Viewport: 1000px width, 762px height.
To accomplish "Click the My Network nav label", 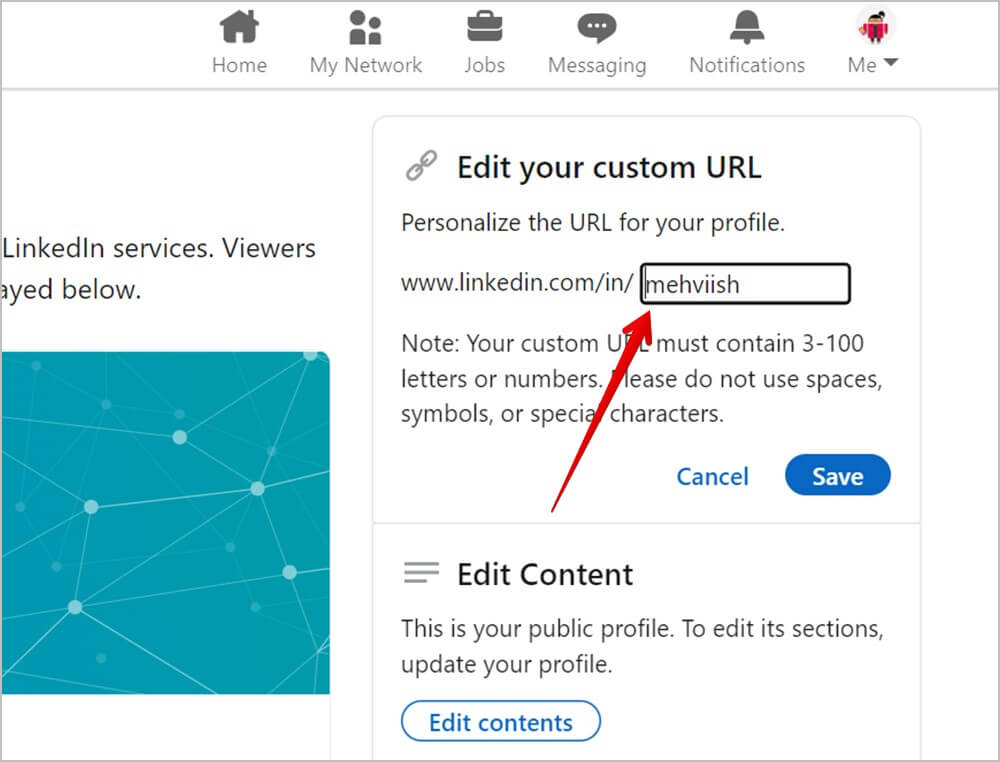I will click(365, 66).
